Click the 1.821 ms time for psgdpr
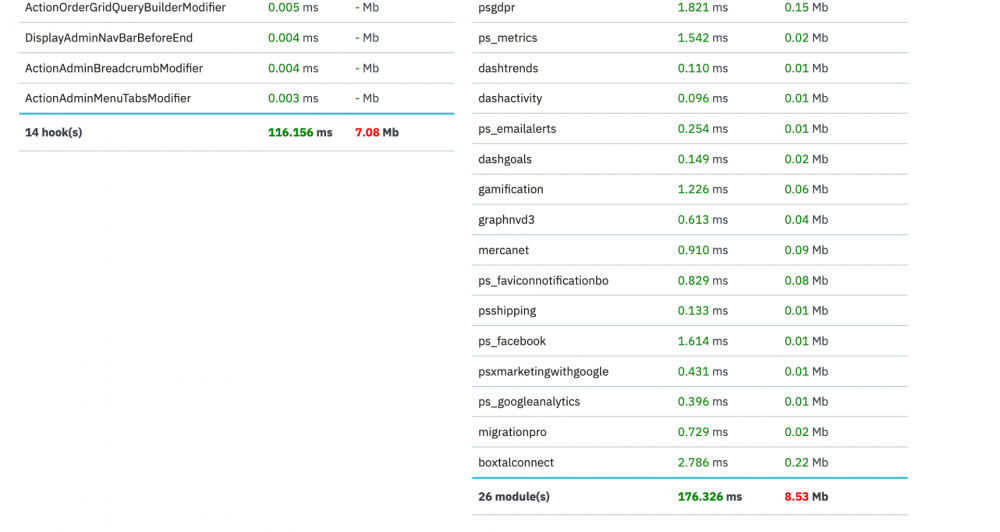This screenshot has height=532, width=1000. click(x=703, y=8)
